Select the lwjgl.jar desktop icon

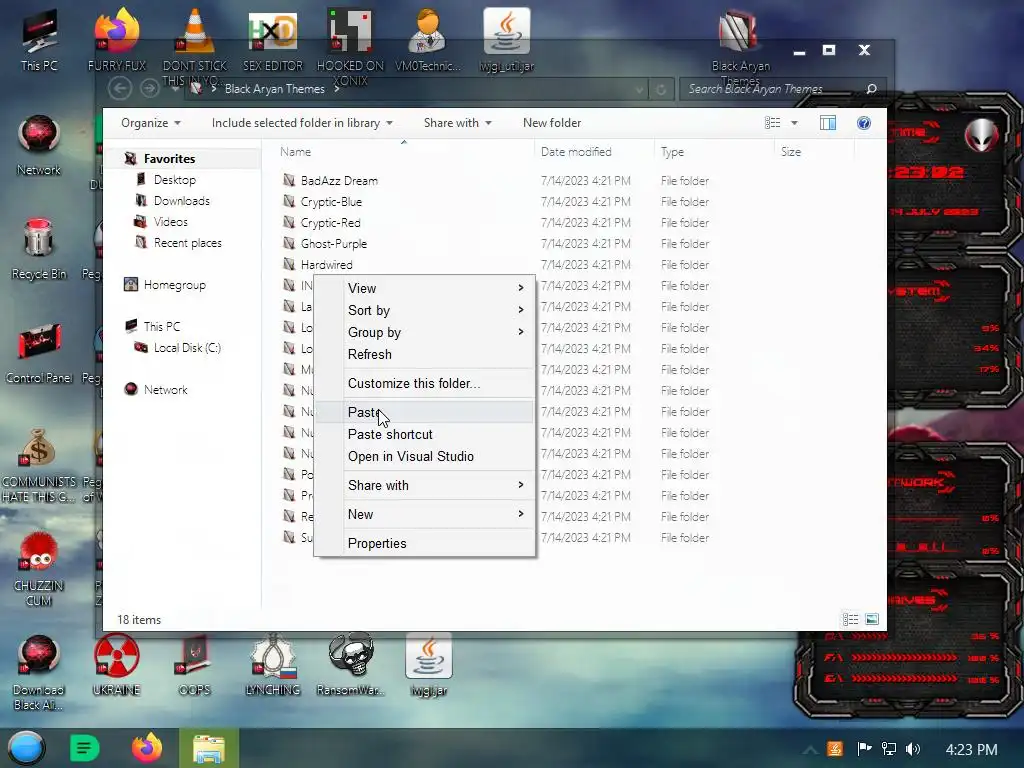coord(428,665)
